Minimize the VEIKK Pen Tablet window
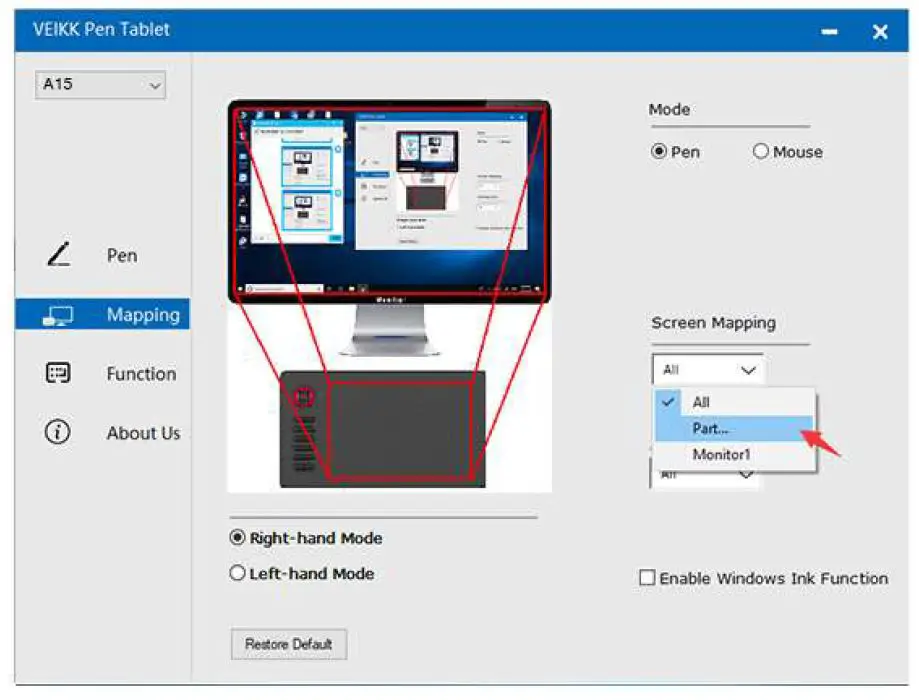Screen dimensions: 919x700 tap(829, 32)
